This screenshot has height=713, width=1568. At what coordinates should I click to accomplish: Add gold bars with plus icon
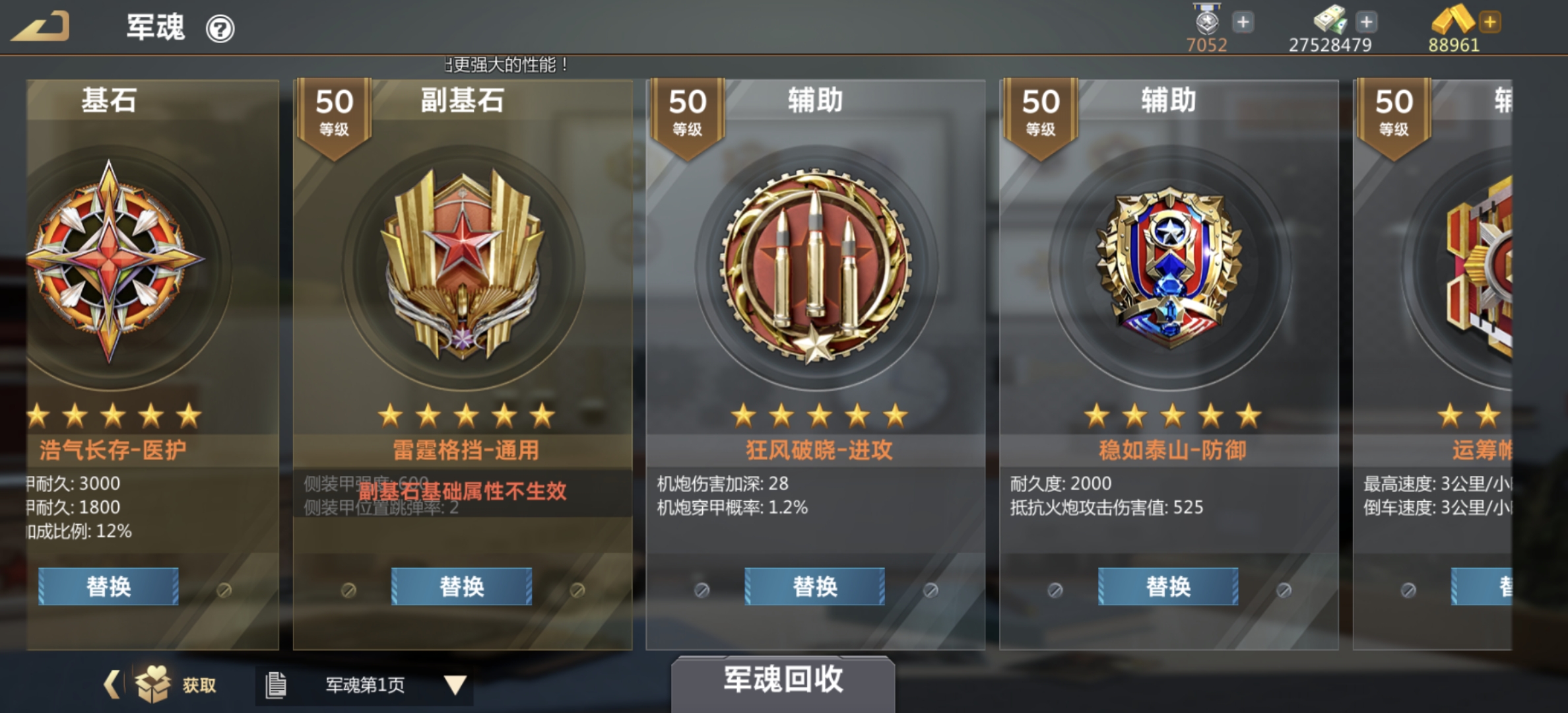pos(1489,22)
